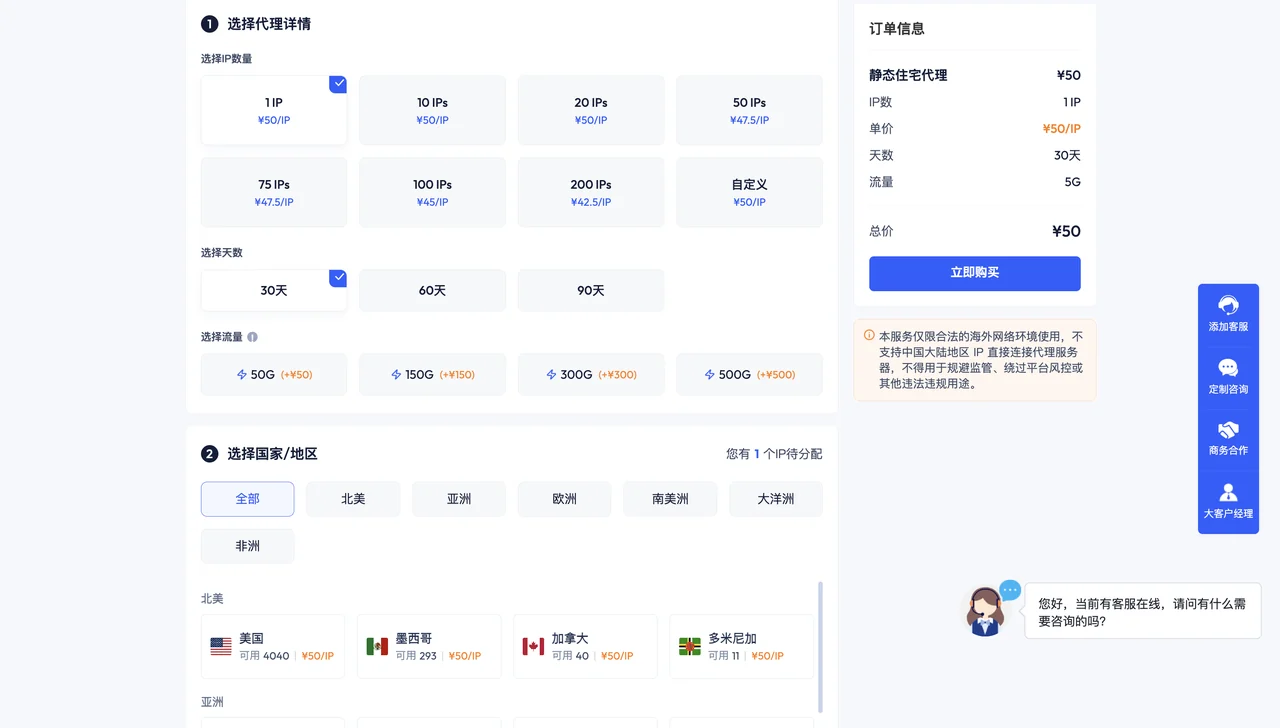This screenshot has height=728, width=1280.
Task: Select the 美国 country card
Action: (273, 646)
